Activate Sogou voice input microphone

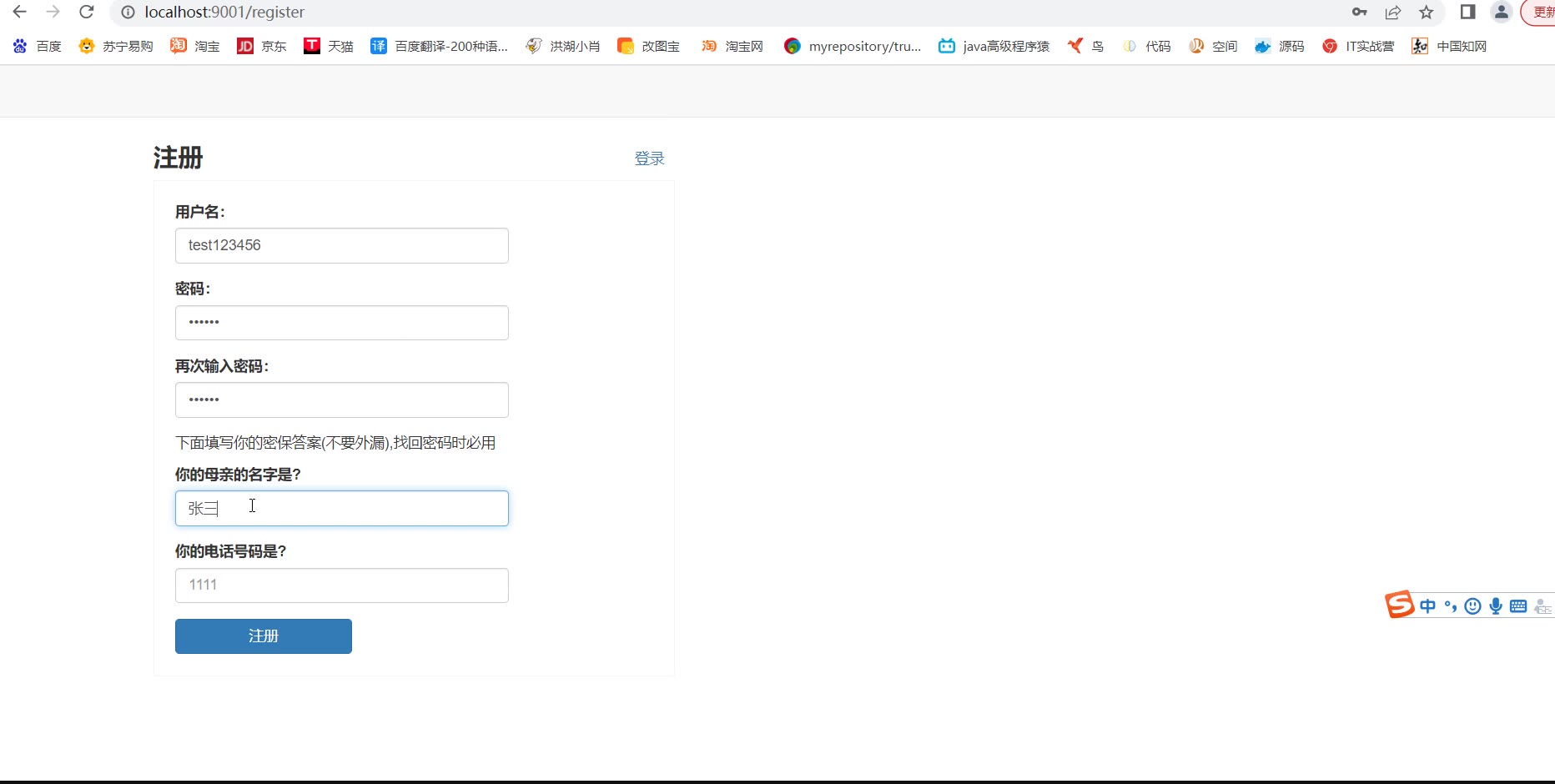pyautogui.click(x=1496, y=606)
